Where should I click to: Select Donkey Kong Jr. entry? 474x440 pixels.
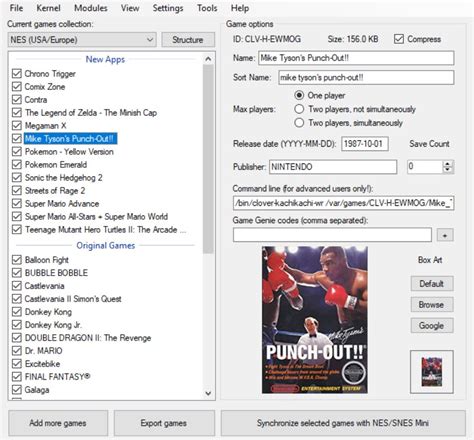(x=53, y=325)
